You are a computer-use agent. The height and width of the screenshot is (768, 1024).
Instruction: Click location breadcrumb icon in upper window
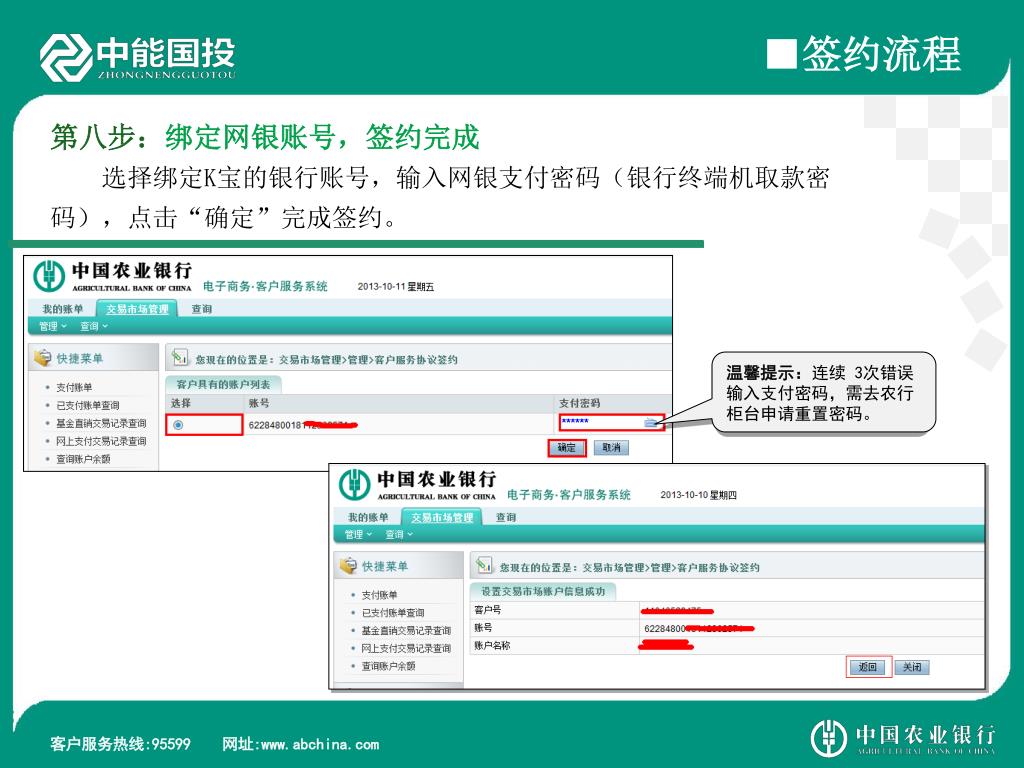click(x=180, y=358)
